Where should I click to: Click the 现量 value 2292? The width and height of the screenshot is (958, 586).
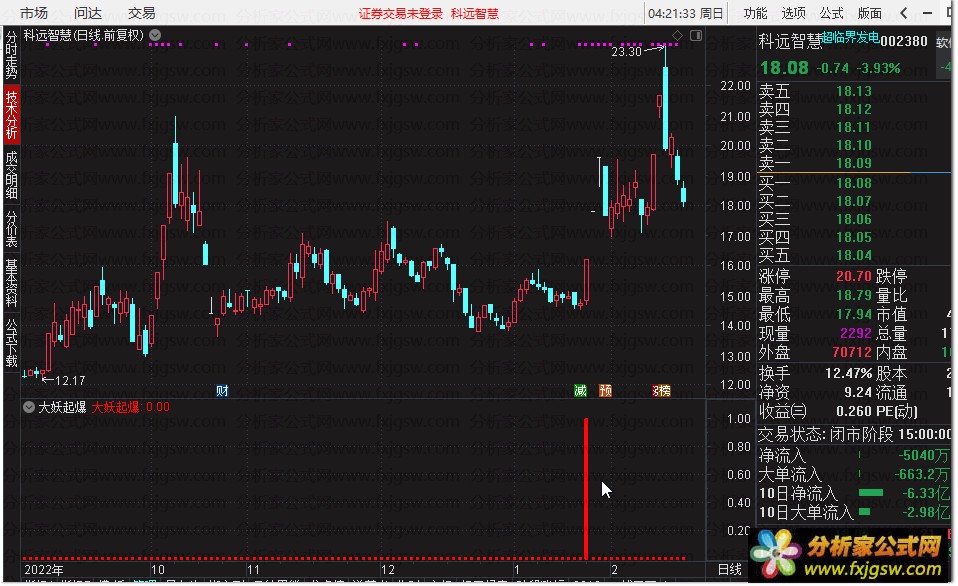click(x=855, y=334)
